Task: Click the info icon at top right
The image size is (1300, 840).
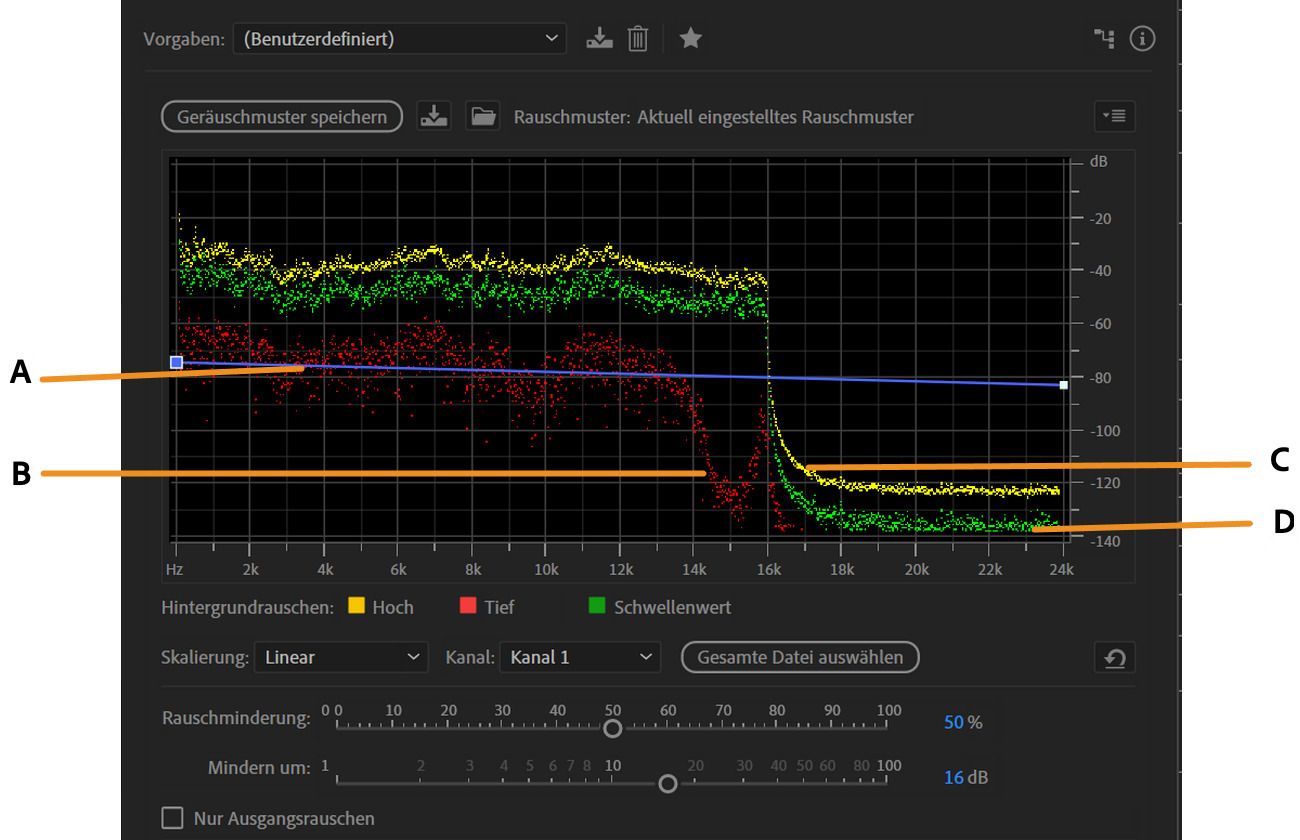Action: (1142, 39)
